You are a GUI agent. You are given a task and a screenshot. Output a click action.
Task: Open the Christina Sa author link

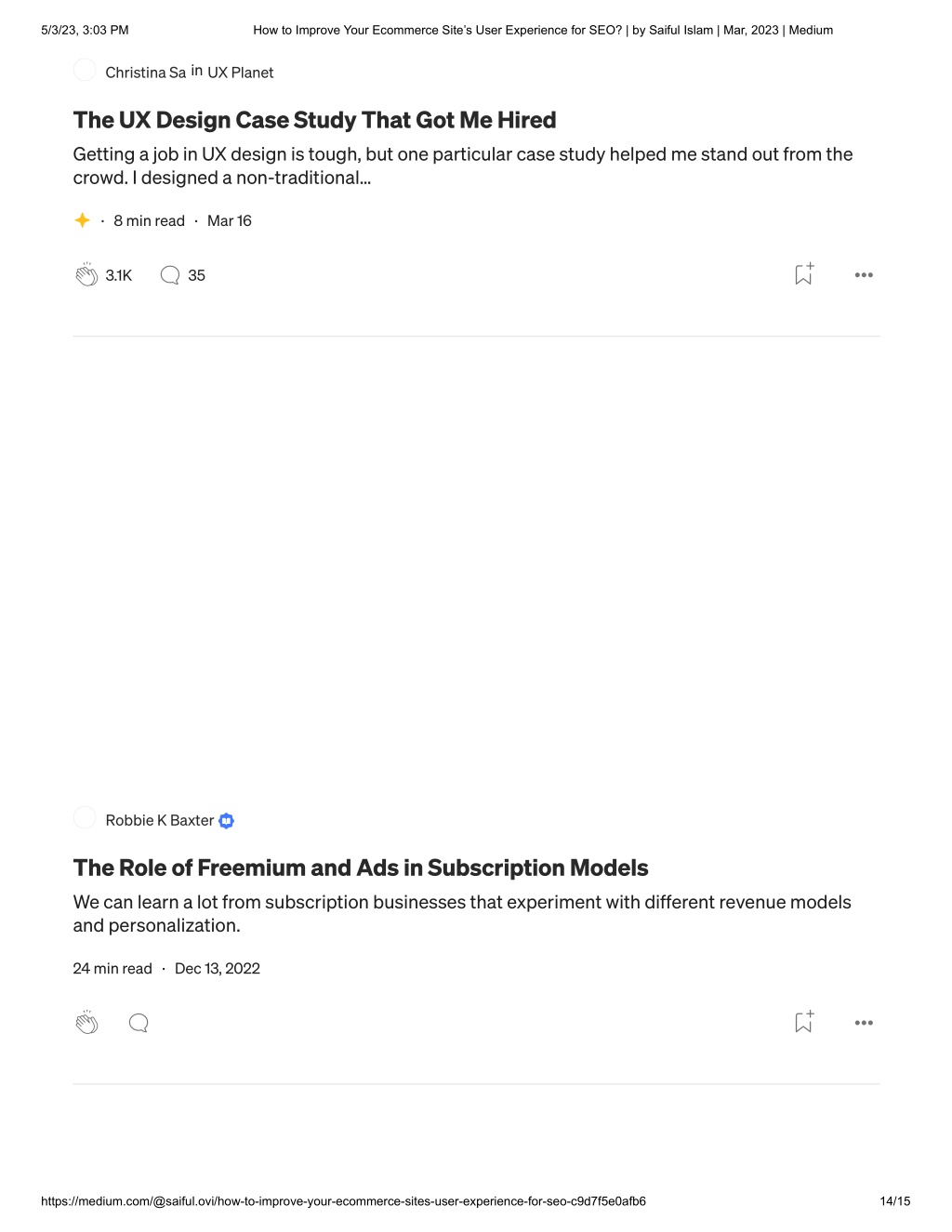[x=146, y=73]
